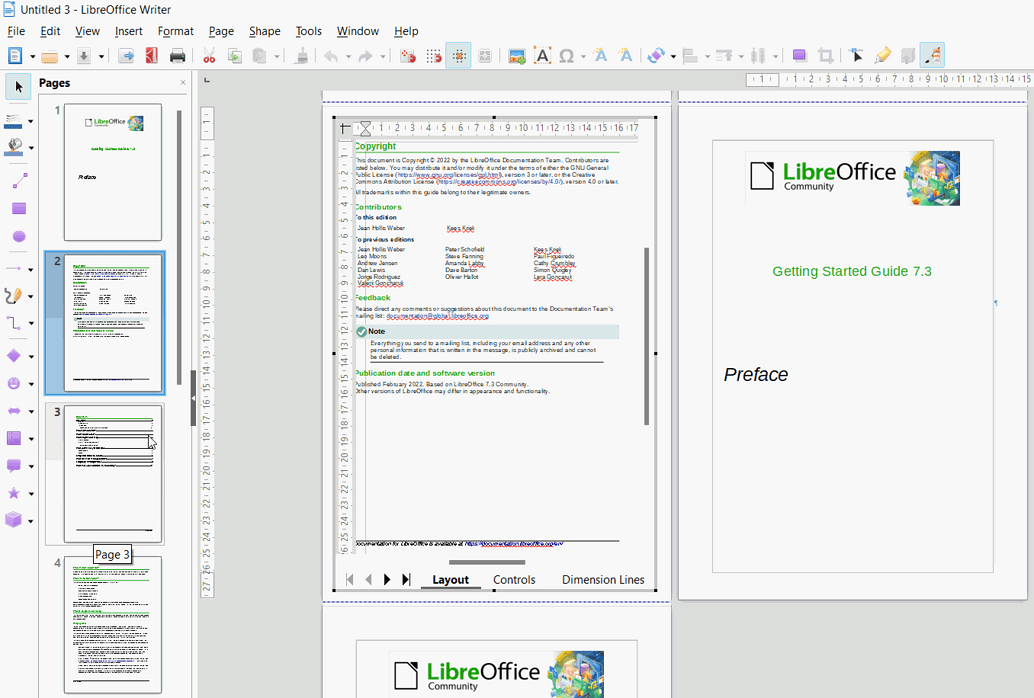This screenshot has height=698, width=1034.
Task: Toggle the highlighted Show Draw Functions icon
Action: (932, 56)
